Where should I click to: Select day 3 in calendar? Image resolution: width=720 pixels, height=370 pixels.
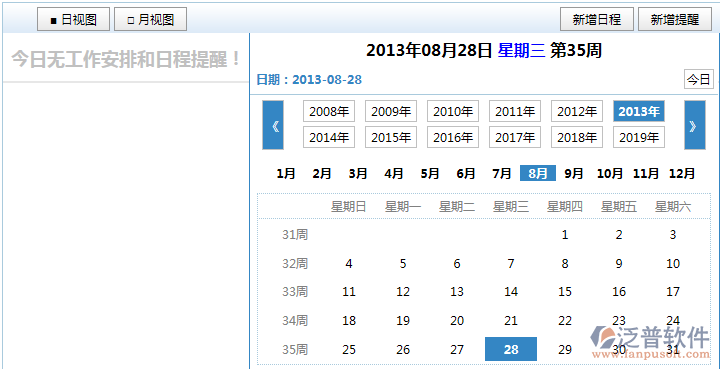[673, 235]
